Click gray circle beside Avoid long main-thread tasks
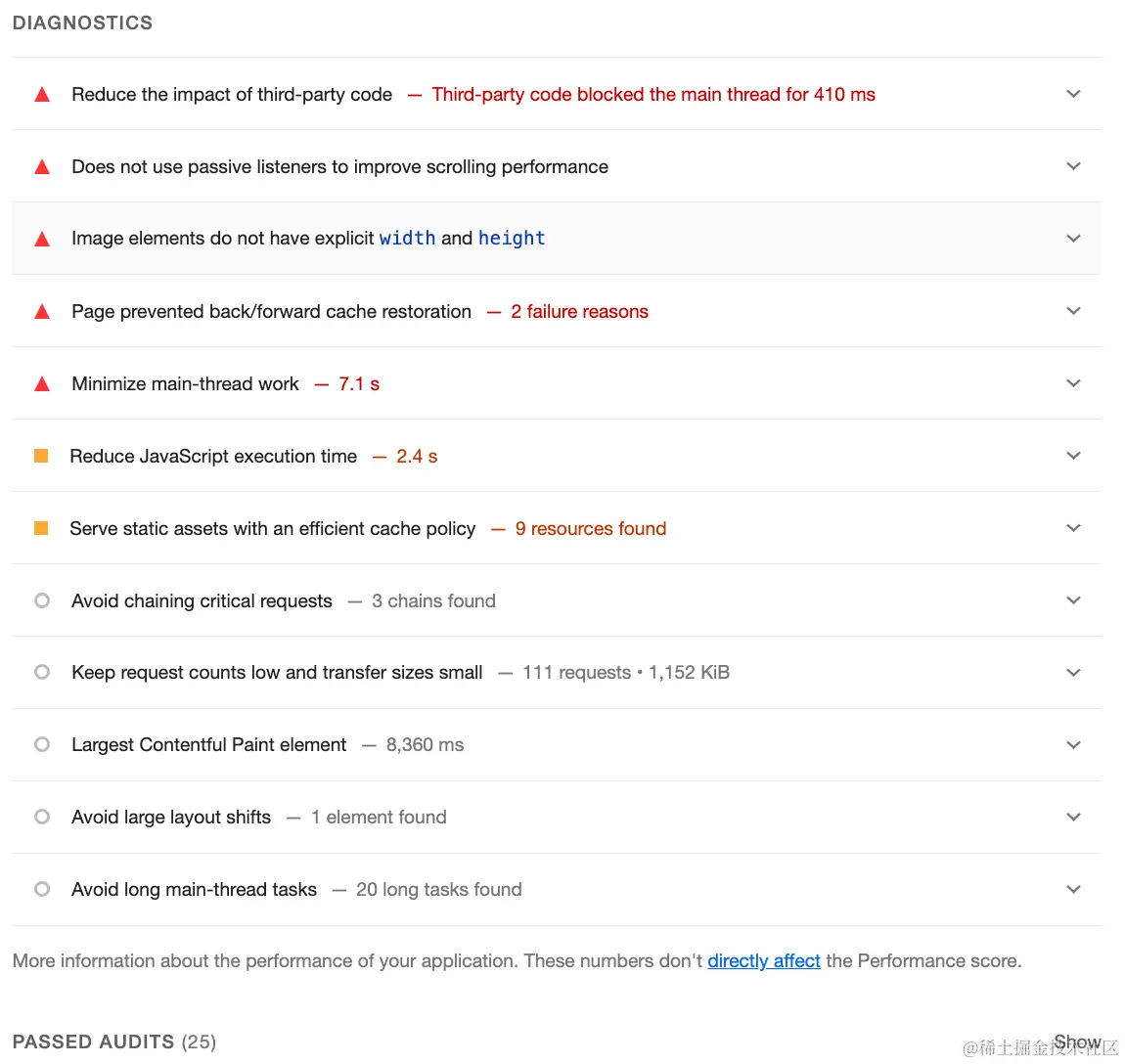 point(42,889)
